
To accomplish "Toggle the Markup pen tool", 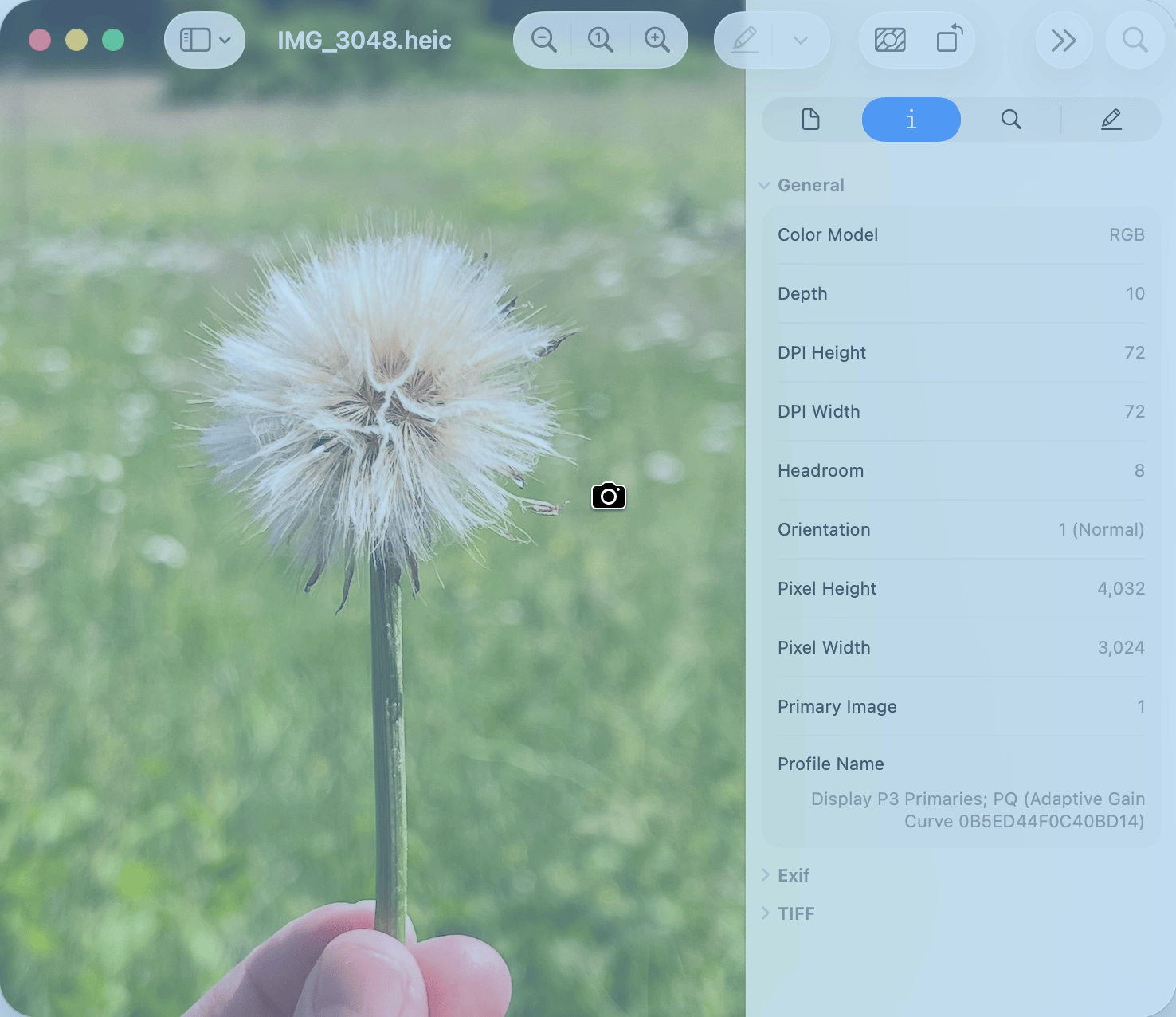I will point(745,40).
